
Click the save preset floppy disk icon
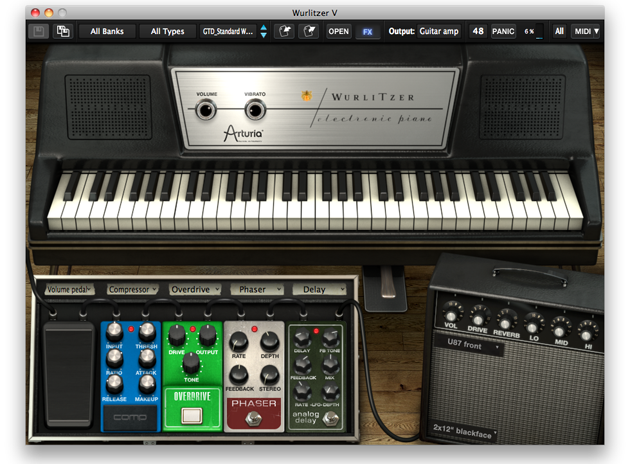tap(39, 31)
